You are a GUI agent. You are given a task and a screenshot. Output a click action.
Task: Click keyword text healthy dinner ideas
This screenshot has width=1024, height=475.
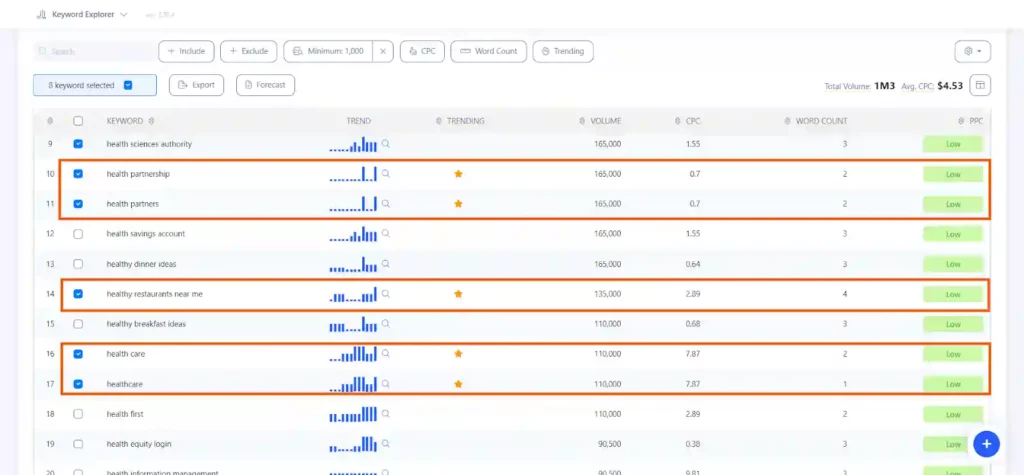coord(141,264)
